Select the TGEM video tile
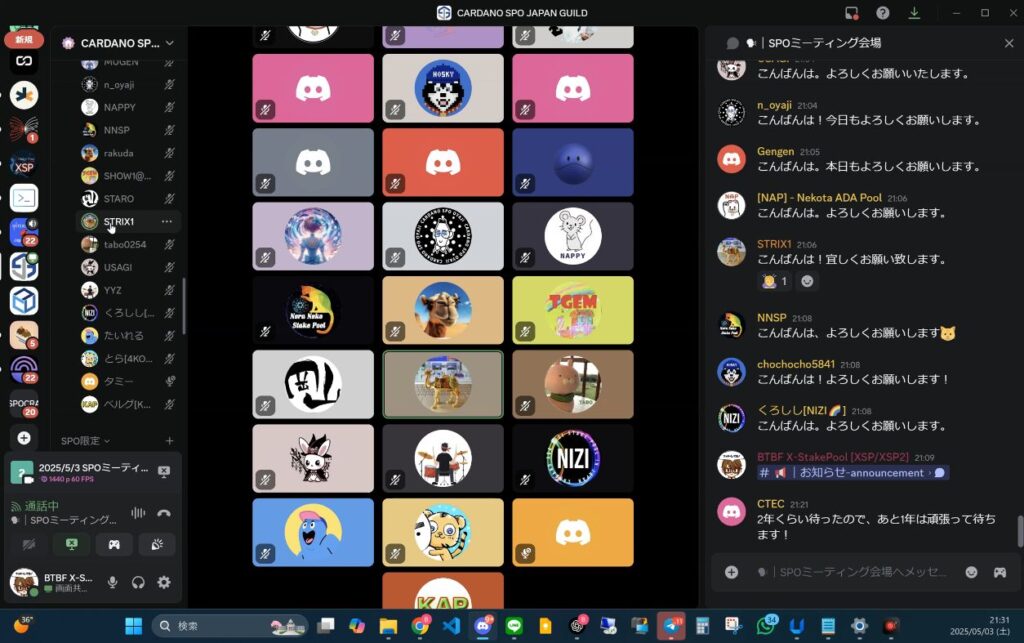 [x=573, y=310]
